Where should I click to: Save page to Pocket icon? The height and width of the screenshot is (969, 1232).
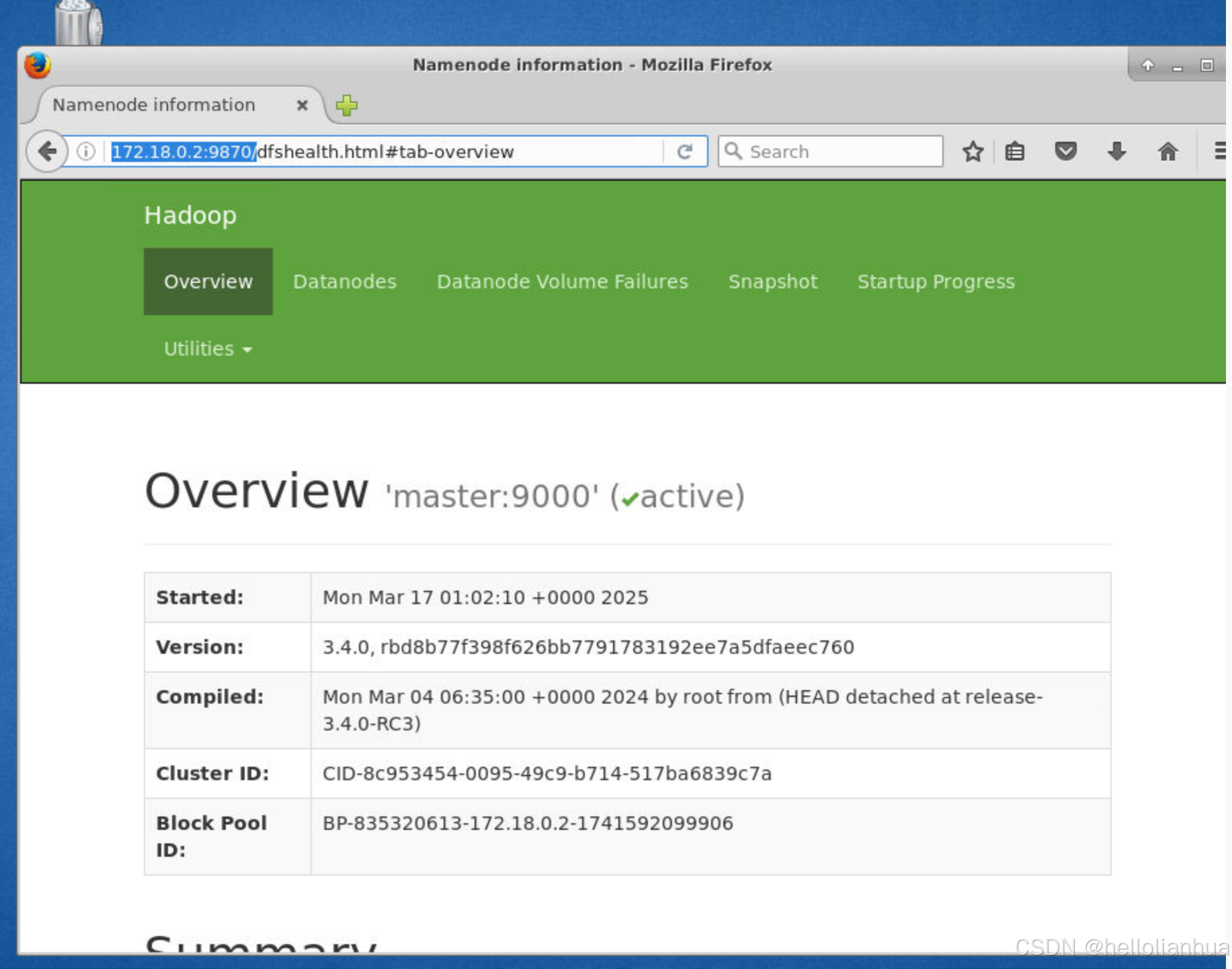(x=1065, y=151)
